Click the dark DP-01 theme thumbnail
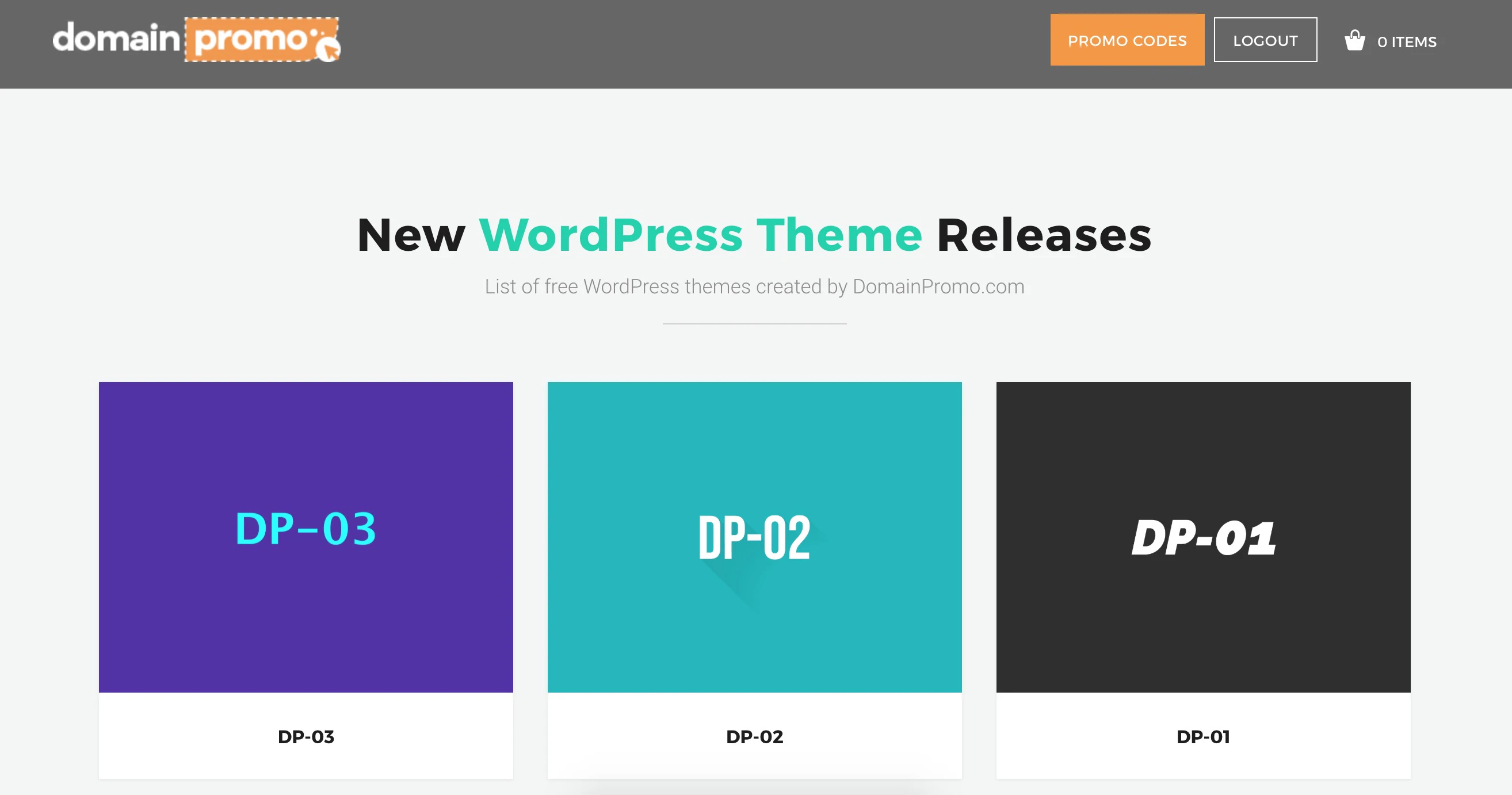 click(x=1203, y=536)
